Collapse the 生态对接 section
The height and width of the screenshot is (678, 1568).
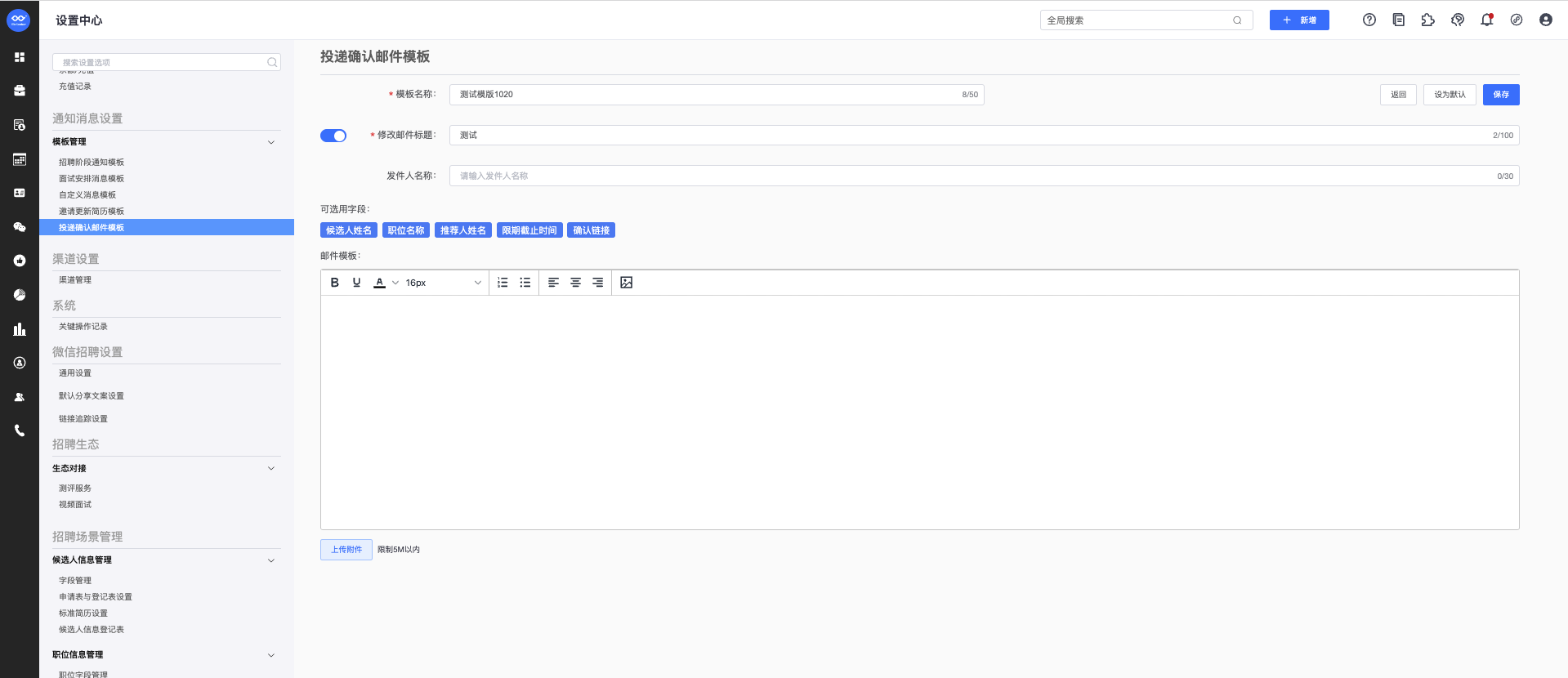click(x=271, y=468)
